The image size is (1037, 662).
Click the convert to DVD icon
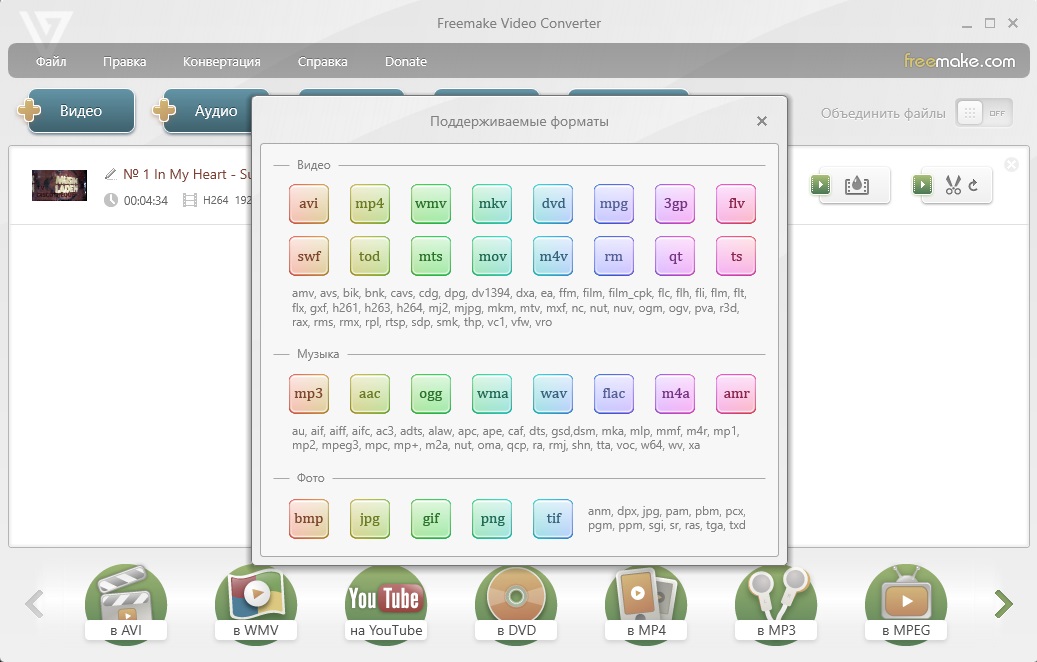tap(516, 603)
